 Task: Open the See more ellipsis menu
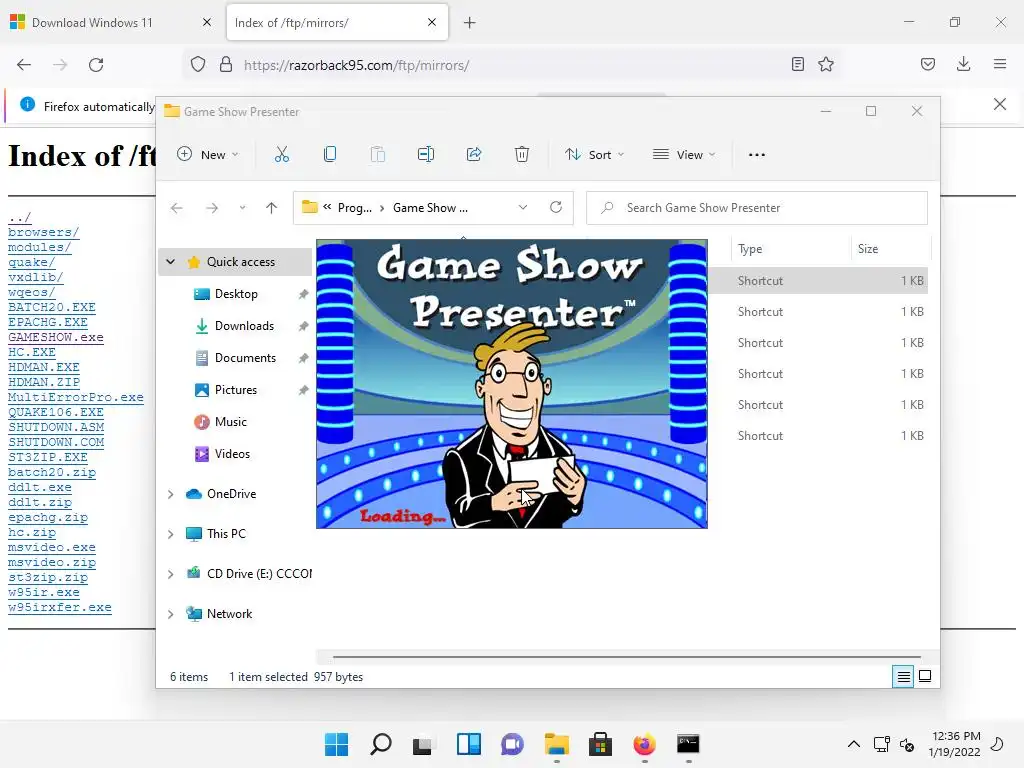click(x=757, y=155)
